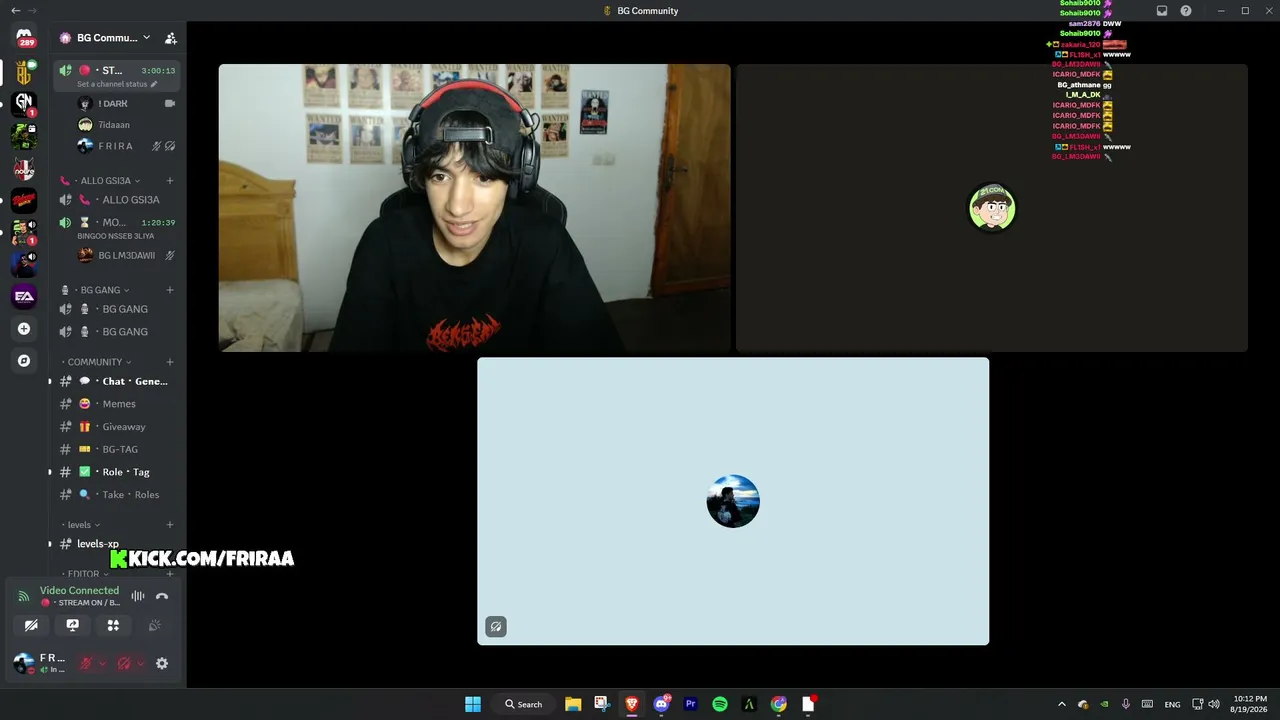Open the BG-TAG channel

point(117,450)
